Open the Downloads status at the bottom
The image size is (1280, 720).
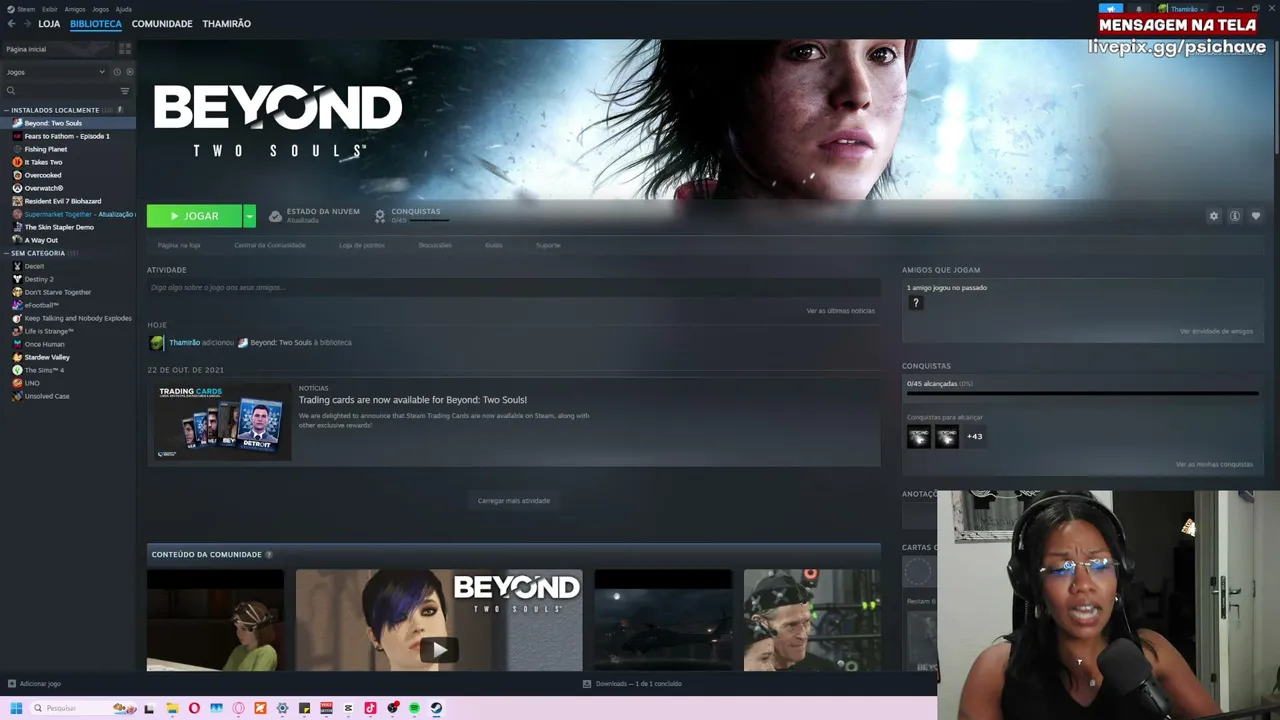(632, 684)
